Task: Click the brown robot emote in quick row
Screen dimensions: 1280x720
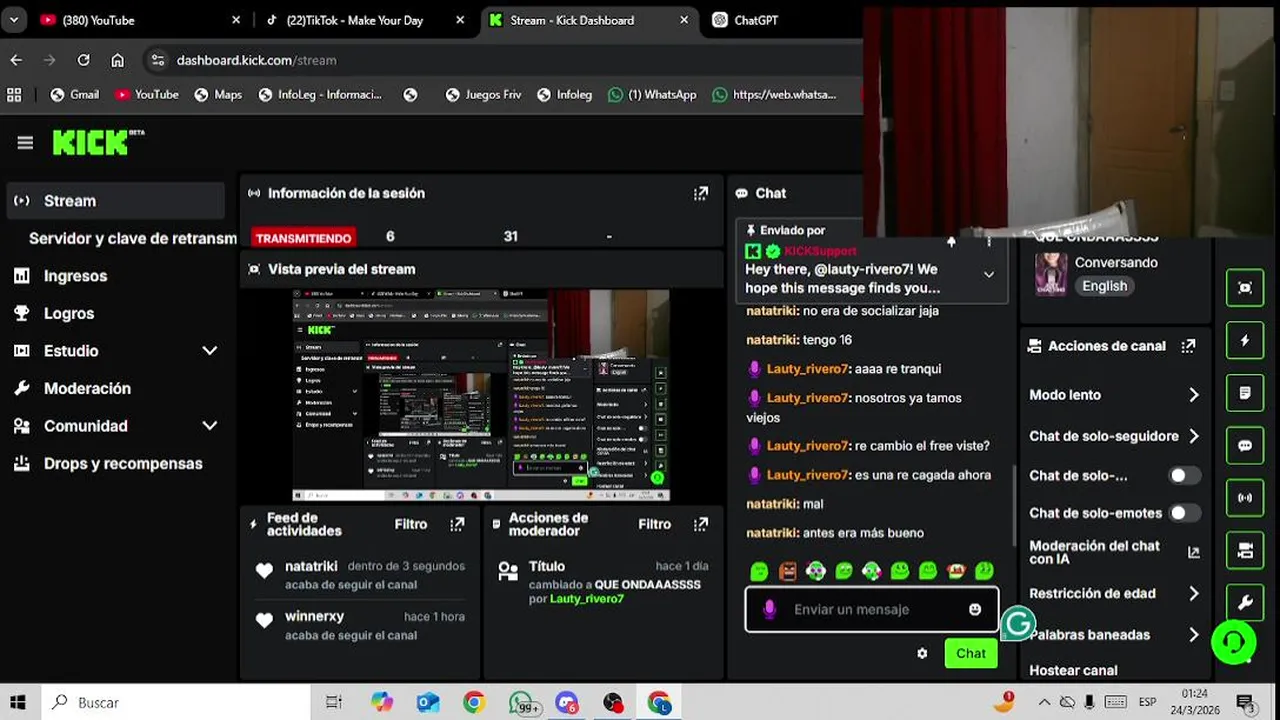Action: (x=788, y=571)
